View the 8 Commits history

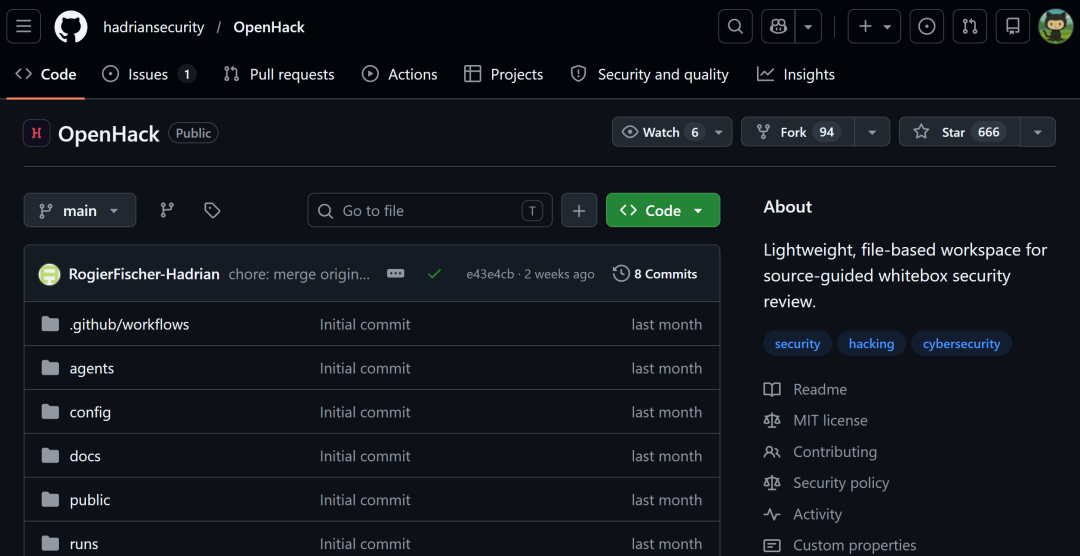pyautogui.click(x=655, y=274)
